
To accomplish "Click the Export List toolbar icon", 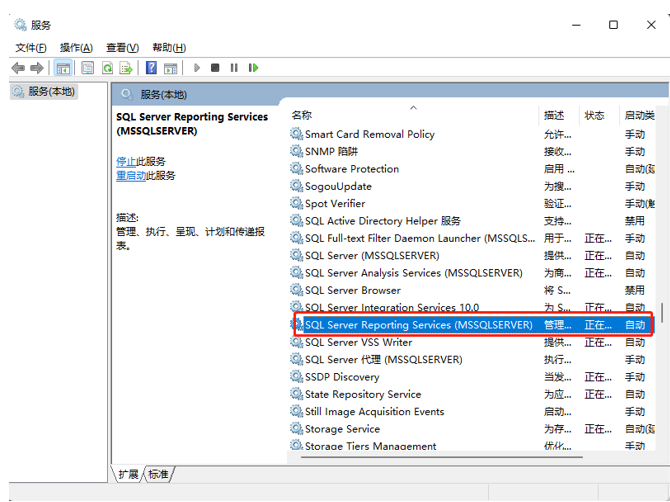I will (126, 68).
